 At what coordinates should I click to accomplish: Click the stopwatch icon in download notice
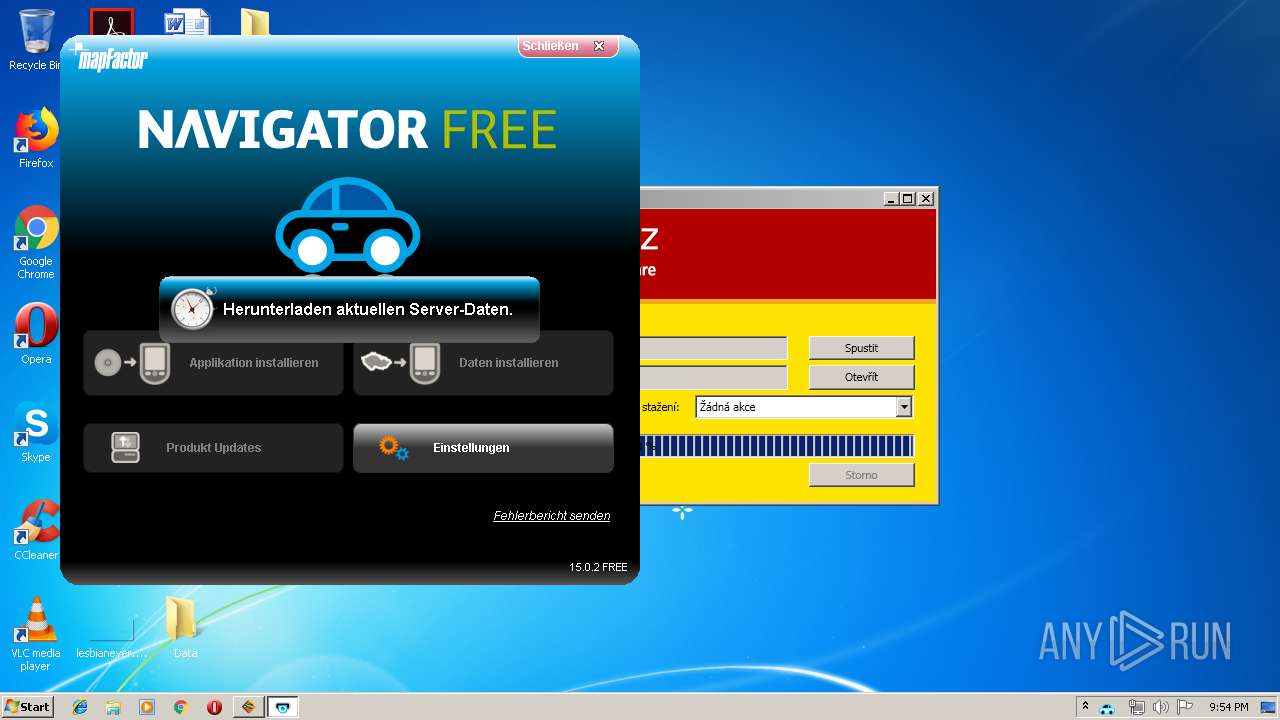[193, 309]
